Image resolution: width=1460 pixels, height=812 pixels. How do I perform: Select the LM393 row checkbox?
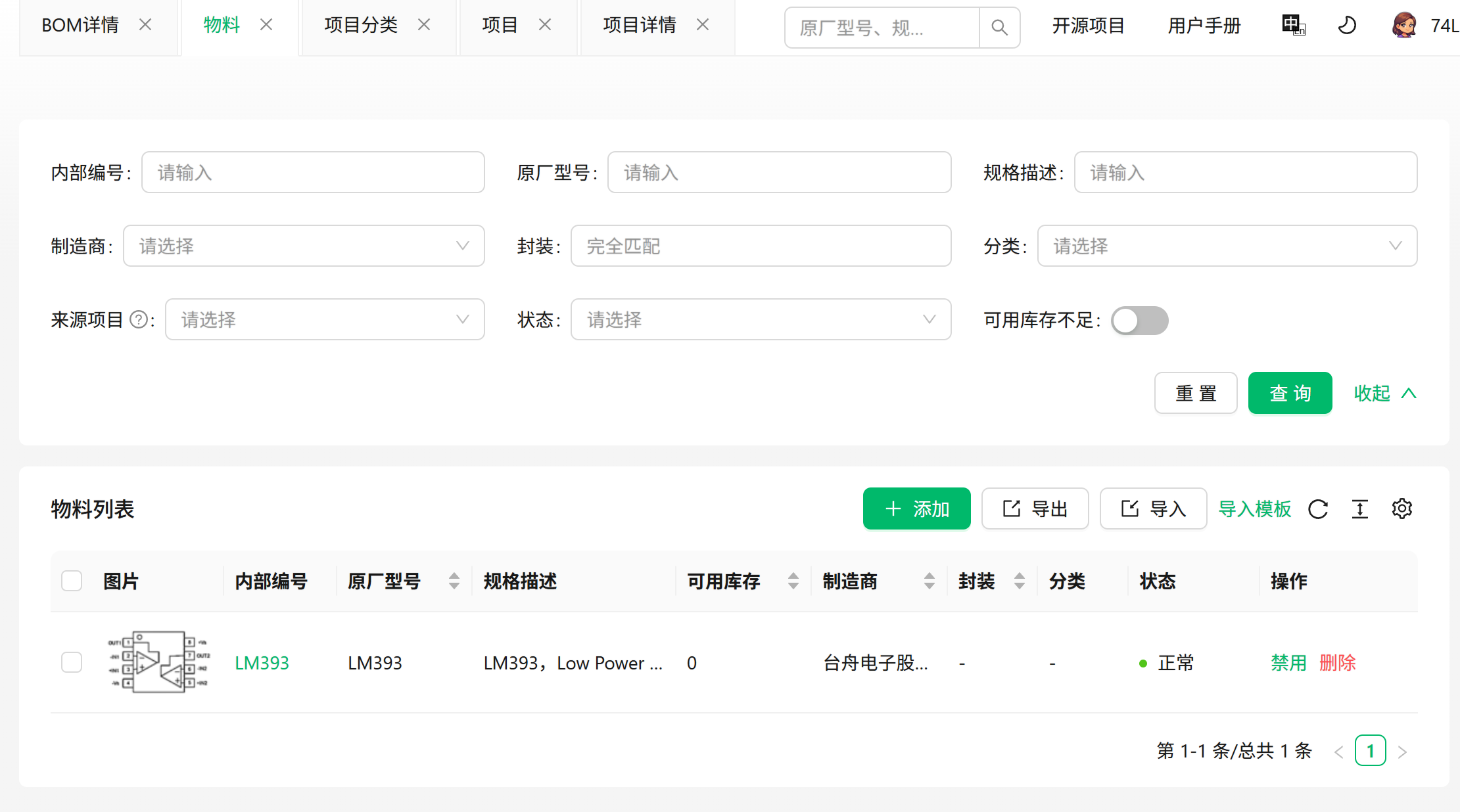(72, 662)
